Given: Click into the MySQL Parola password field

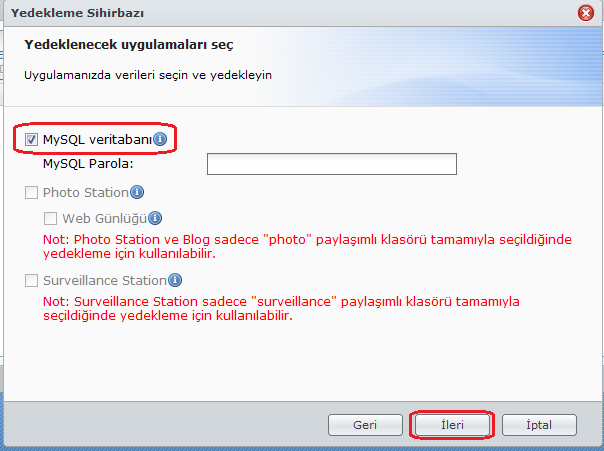Looking at the screenshot, I should [x=331, y=164].
